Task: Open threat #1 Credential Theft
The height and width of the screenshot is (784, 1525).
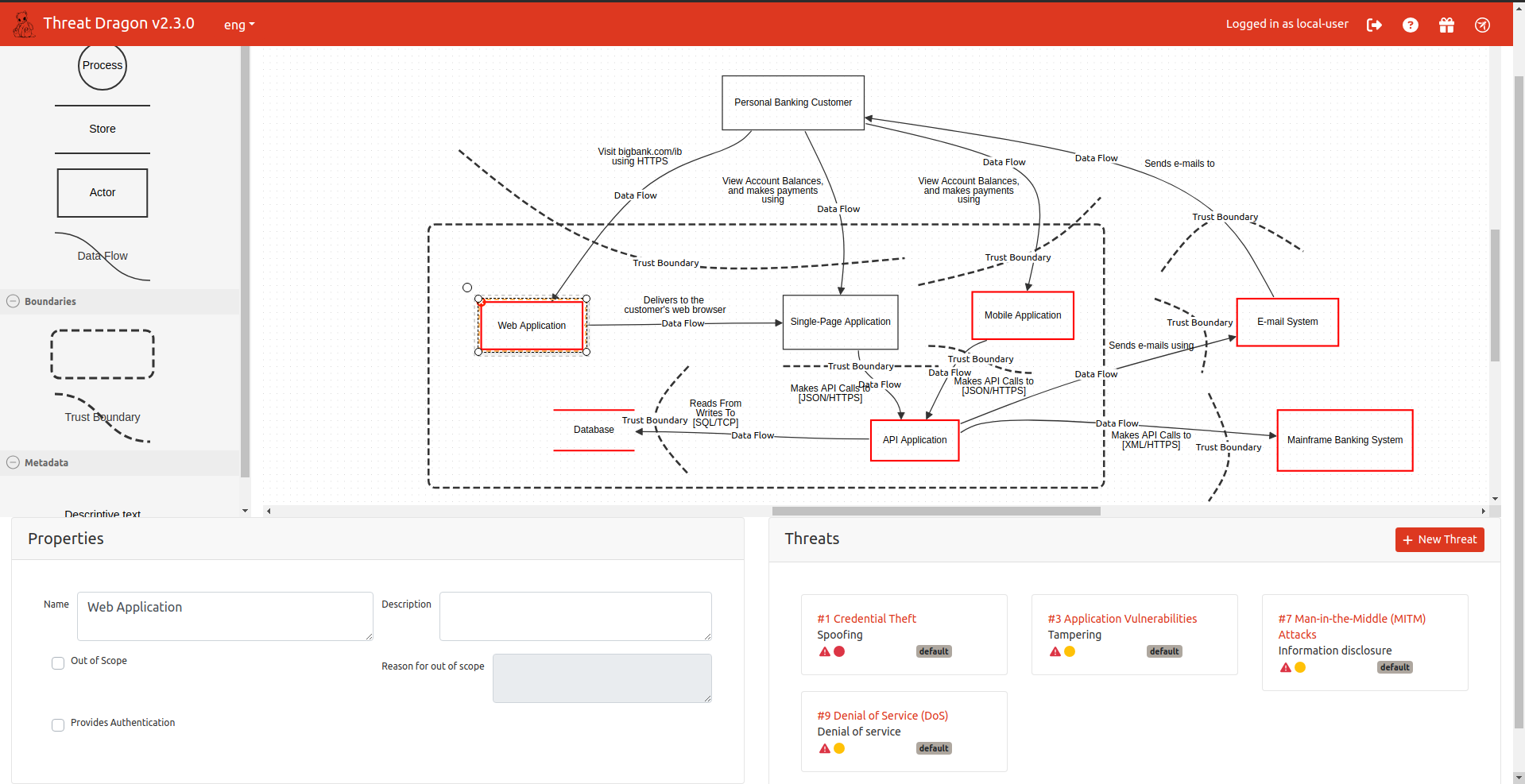Action: click(866, 619)
